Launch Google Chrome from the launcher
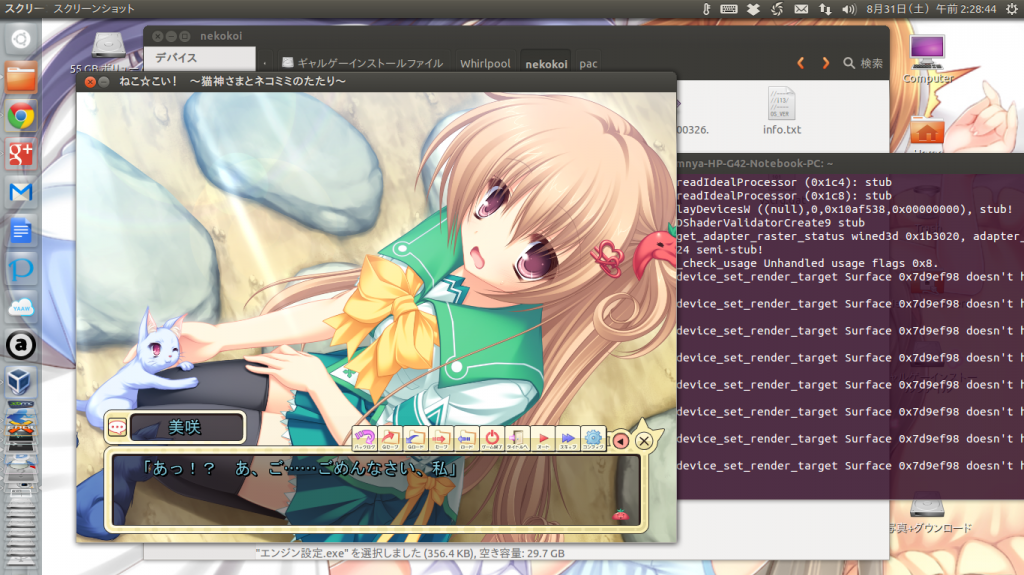Image resolution: width=1024 pixels, height=575 pixels. point(21,116)
